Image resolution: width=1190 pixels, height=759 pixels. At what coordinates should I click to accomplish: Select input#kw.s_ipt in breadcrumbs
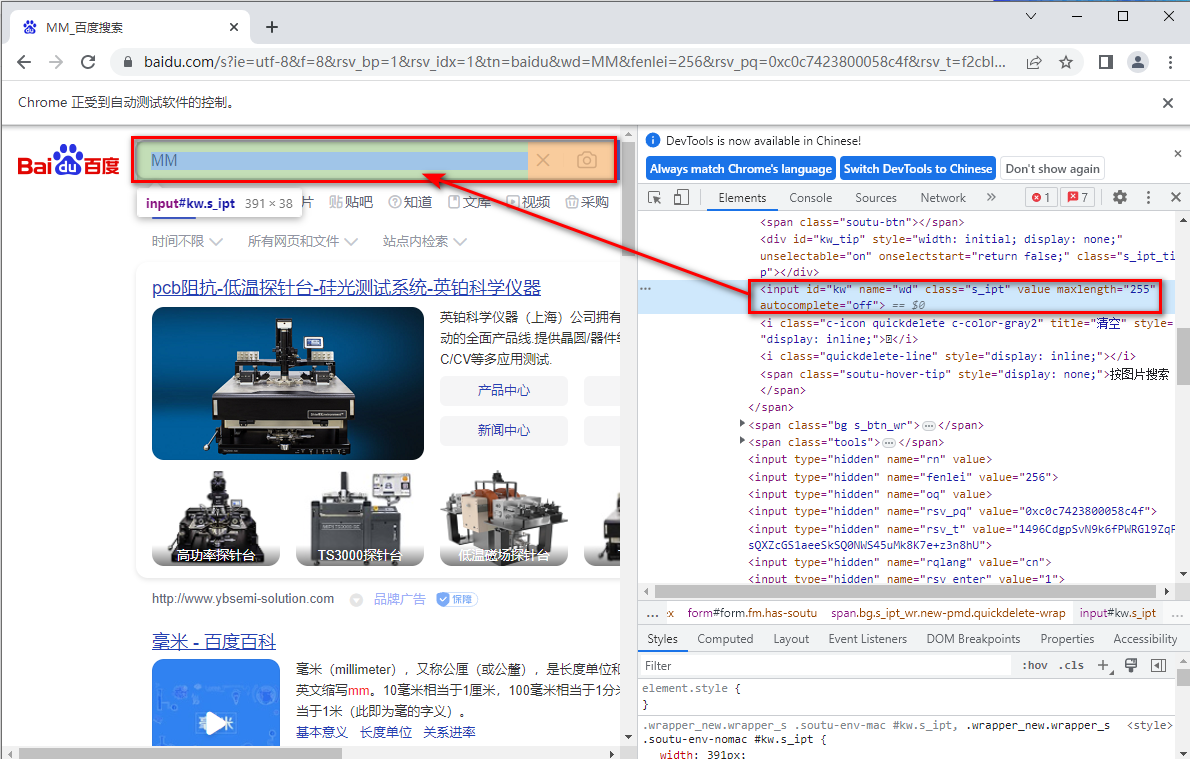[1117, 613]
